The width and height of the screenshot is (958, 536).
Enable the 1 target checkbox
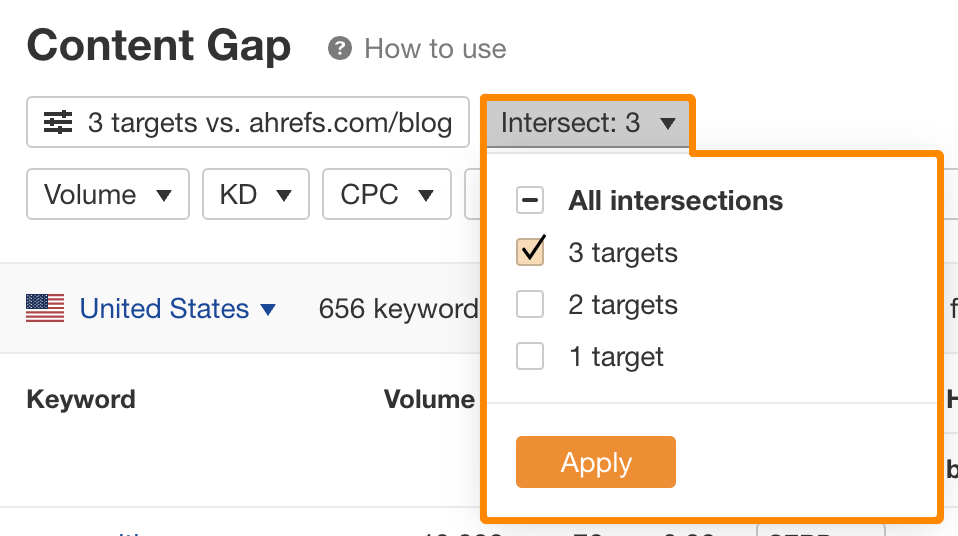[x=530, y=357]
